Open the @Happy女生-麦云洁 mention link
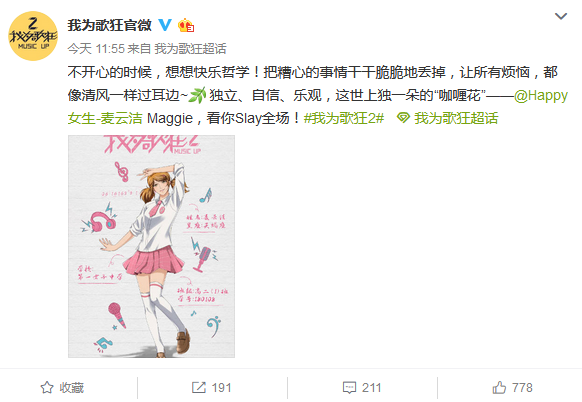The height and width of the screenshot is (402, 582). [317, 107]
